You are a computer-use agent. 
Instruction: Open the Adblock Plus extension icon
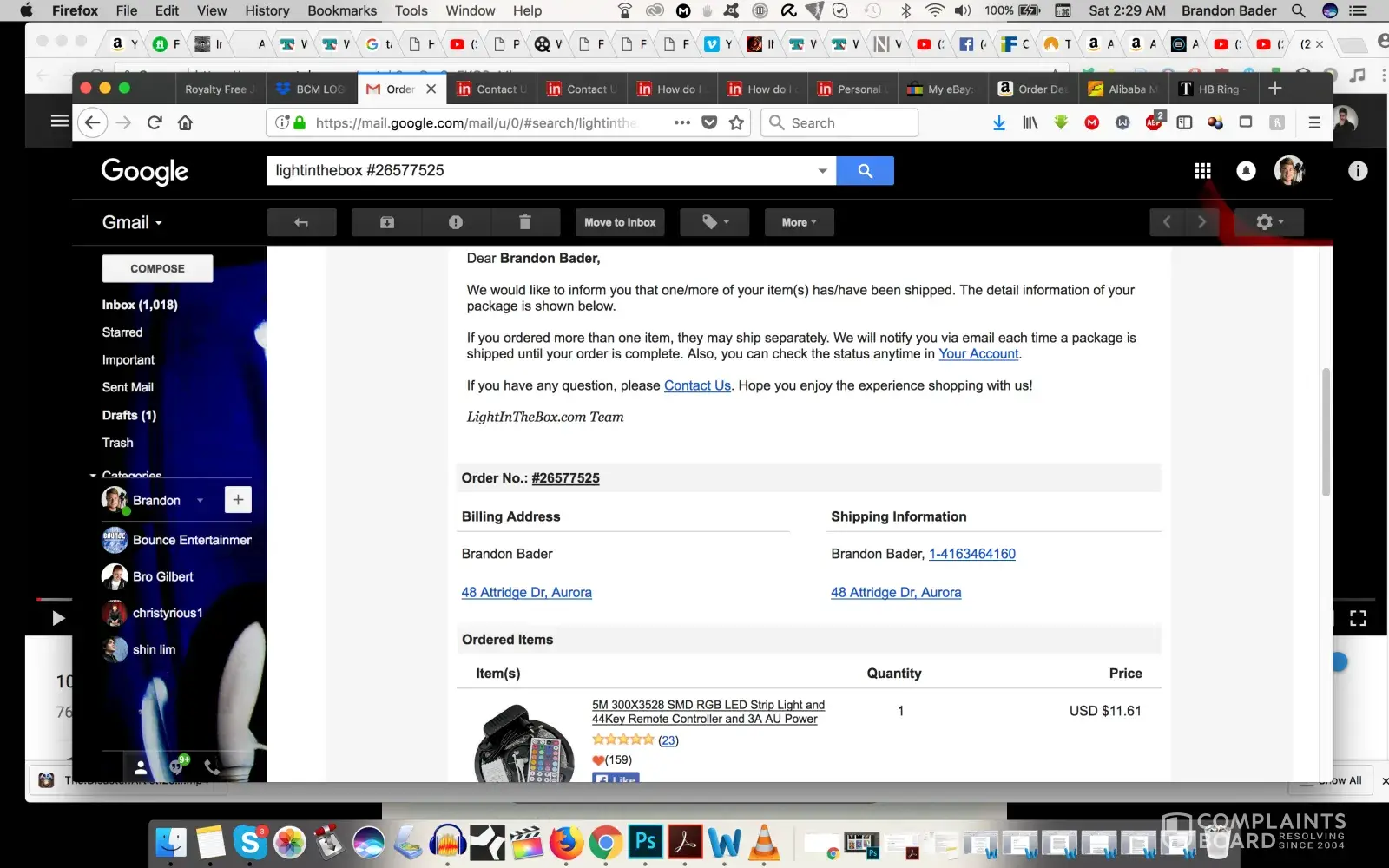(1155, 122)
